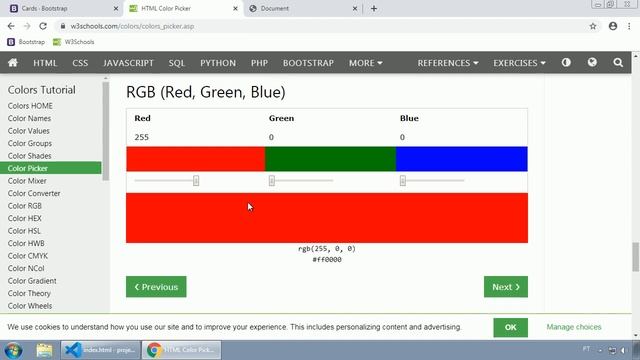The width and height of the screenshot is (640, 360).
Task: Open the PYTHON menu item
Action: 218,63
